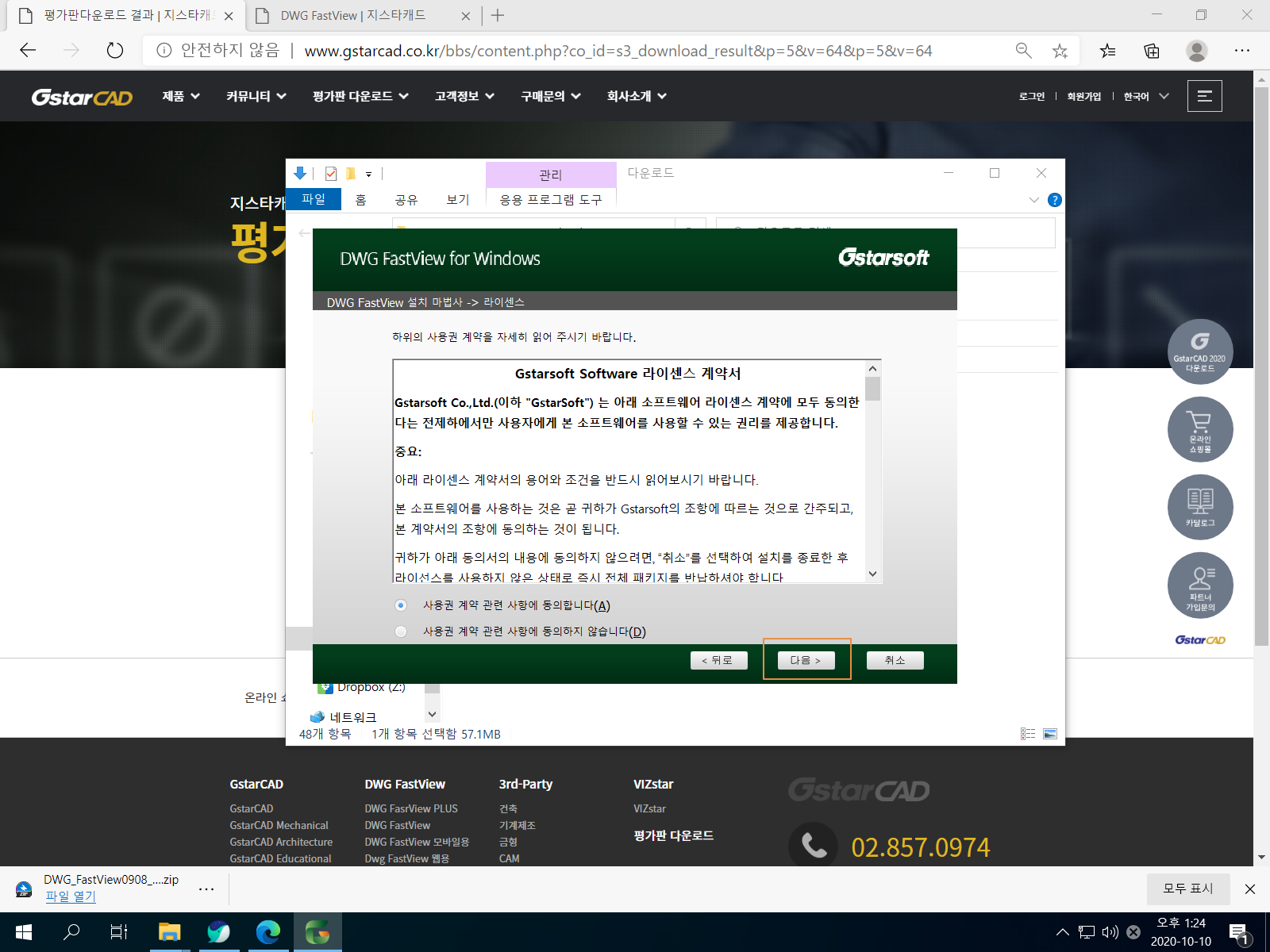
Task: Click the 회원가입 link
Action: point(1083,96)
